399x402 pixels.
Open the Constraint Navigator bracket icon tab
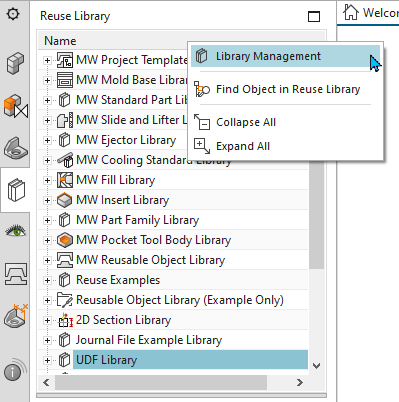tap(15, 147)
